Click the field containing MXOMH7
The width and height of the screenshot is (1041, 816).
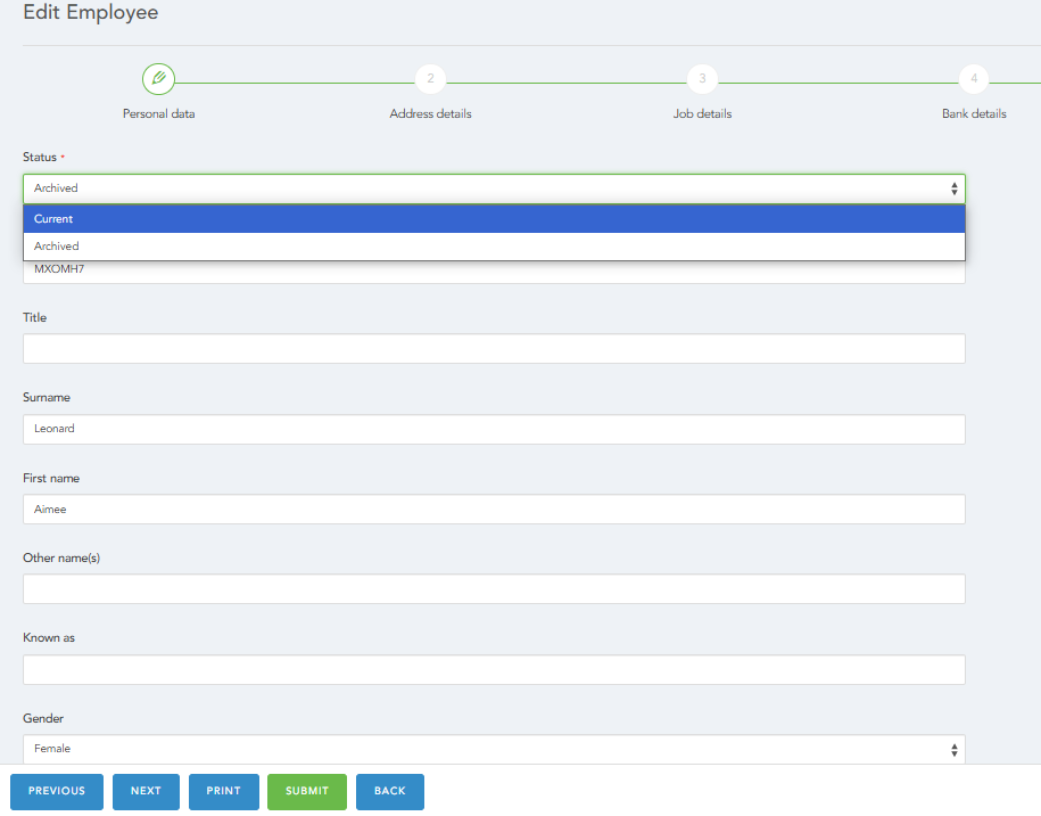[494, 271]
